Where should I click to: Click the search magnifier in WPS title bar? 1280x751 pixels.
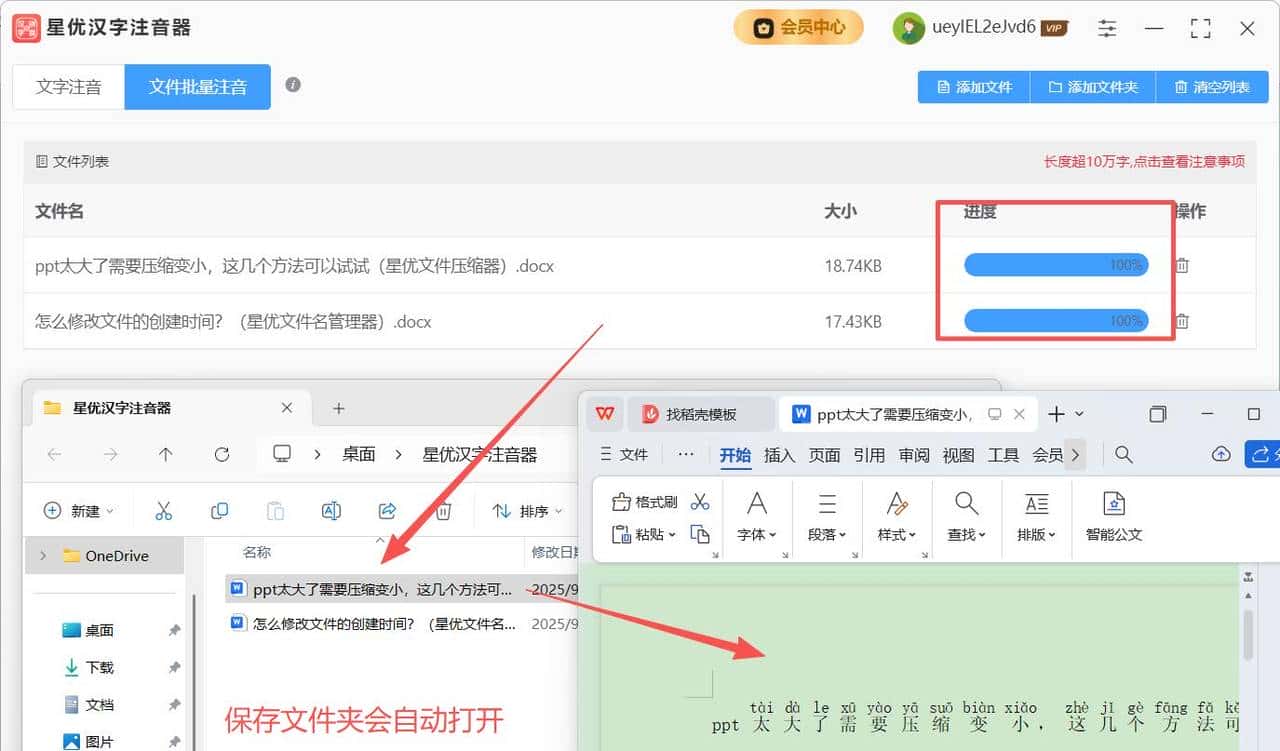(x=1123, y=454)
